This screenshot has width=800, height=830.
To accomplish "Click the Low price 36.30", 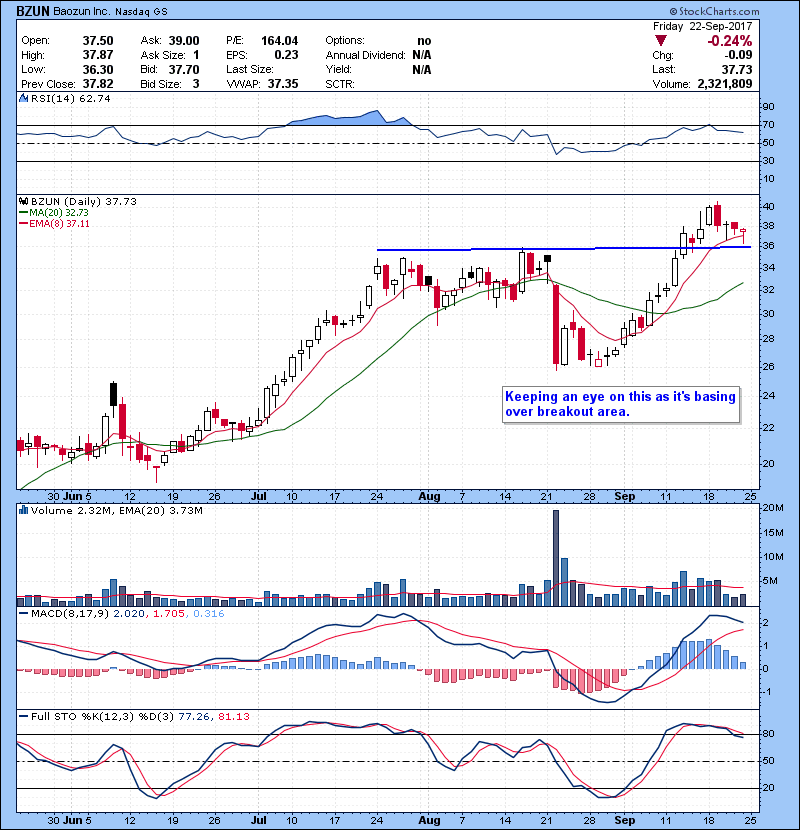I will click(98, 70).
